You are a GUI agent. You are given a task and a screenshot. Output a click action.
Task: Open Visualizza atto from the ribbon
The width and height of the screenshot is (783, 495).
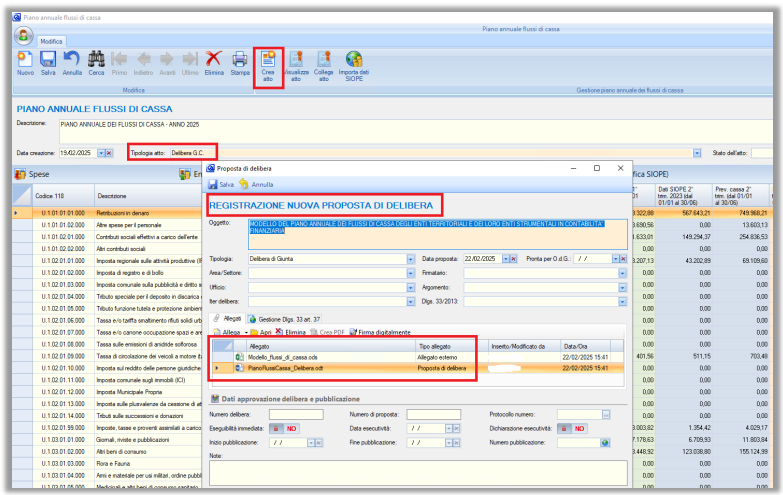click(296, 65)
